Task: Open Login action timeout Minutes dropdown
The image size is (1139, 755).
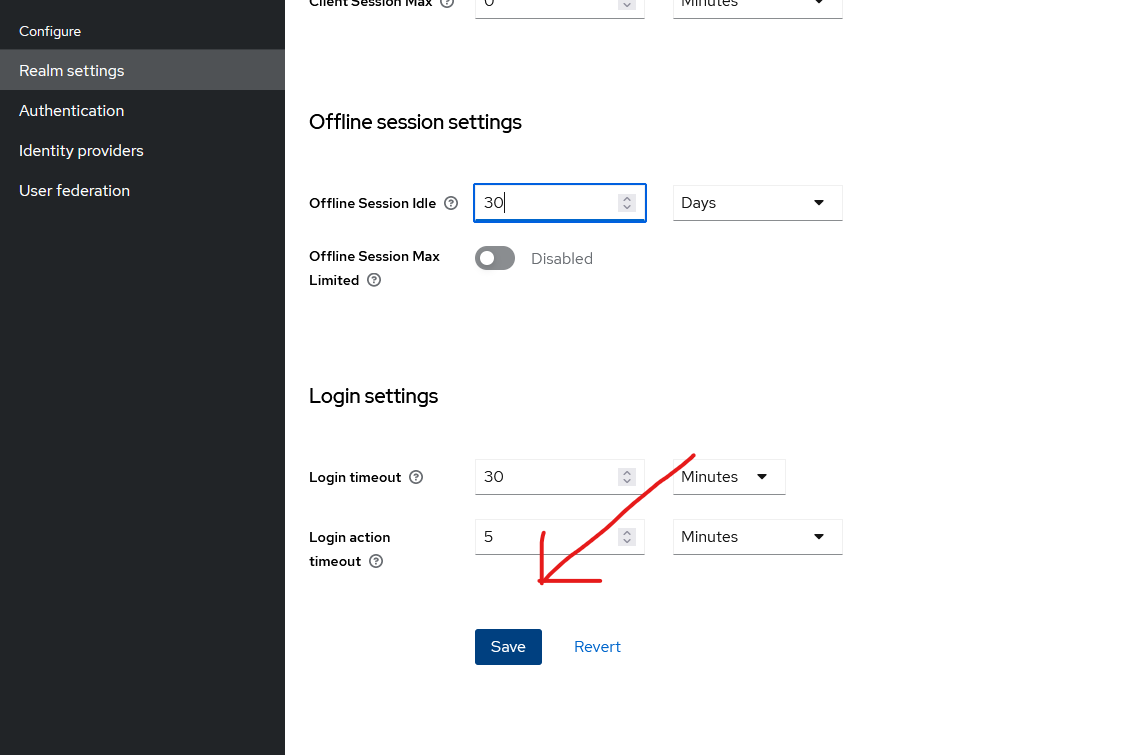Action: pyautogui.click(x=757, y=537)
